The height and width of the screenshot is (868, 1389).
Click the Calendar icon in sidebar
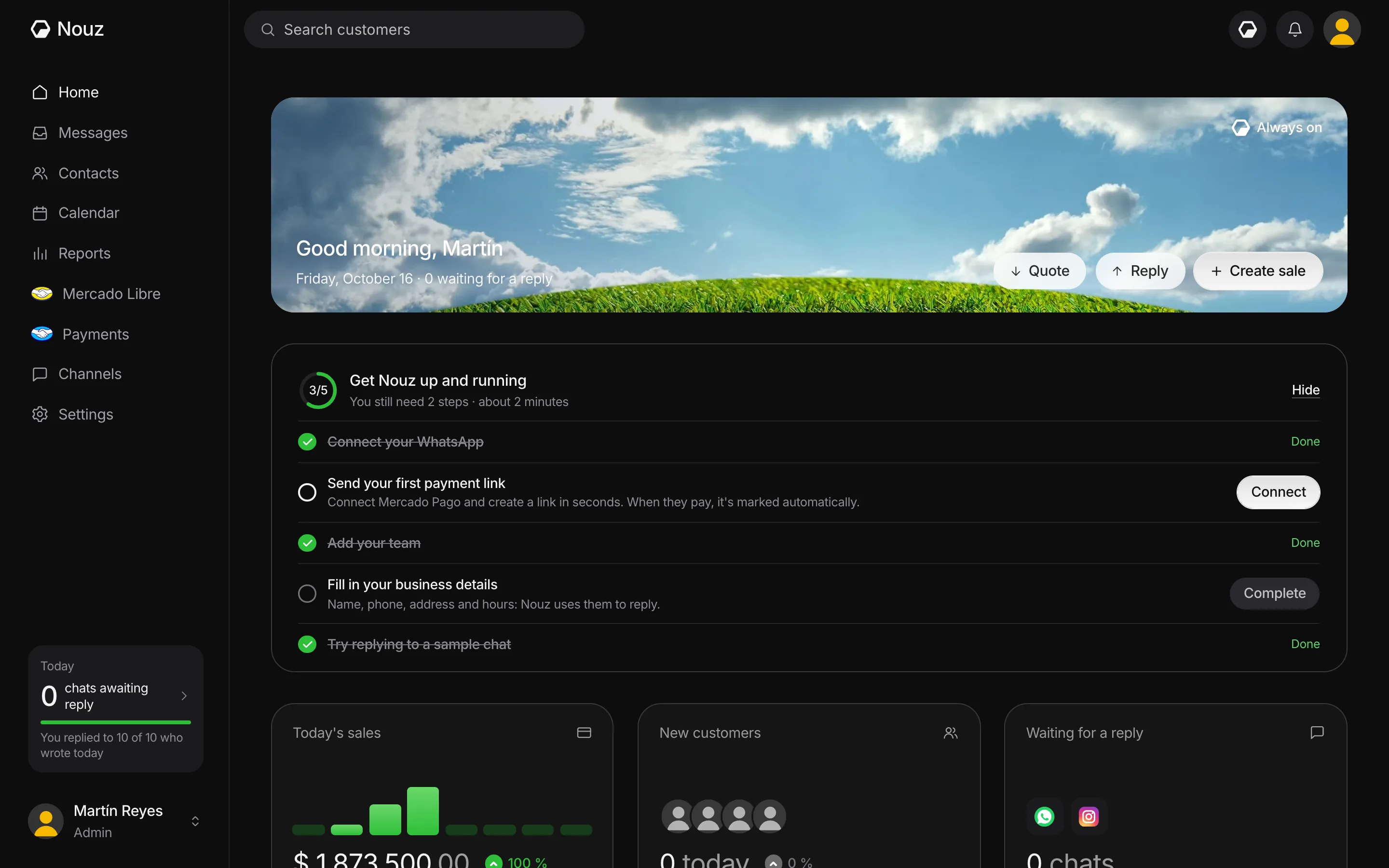coord(40,213)
